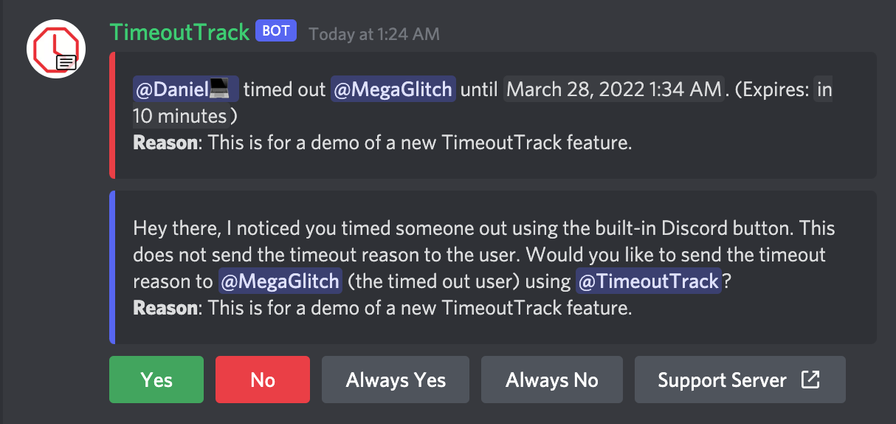Click the @Daniel mention in first embed
The height and width of the screenshot is (424, 896).
click(x=186, y=89)
